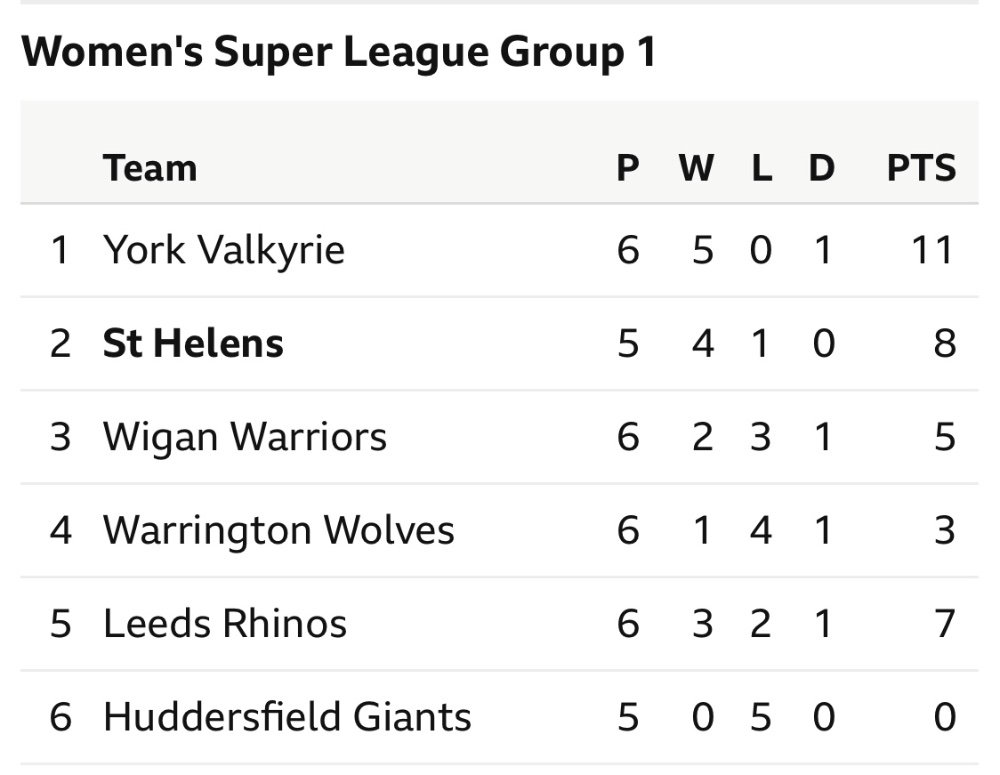Open the St Helens team link
Screen dimensions: 1000x775
(193, 343)
